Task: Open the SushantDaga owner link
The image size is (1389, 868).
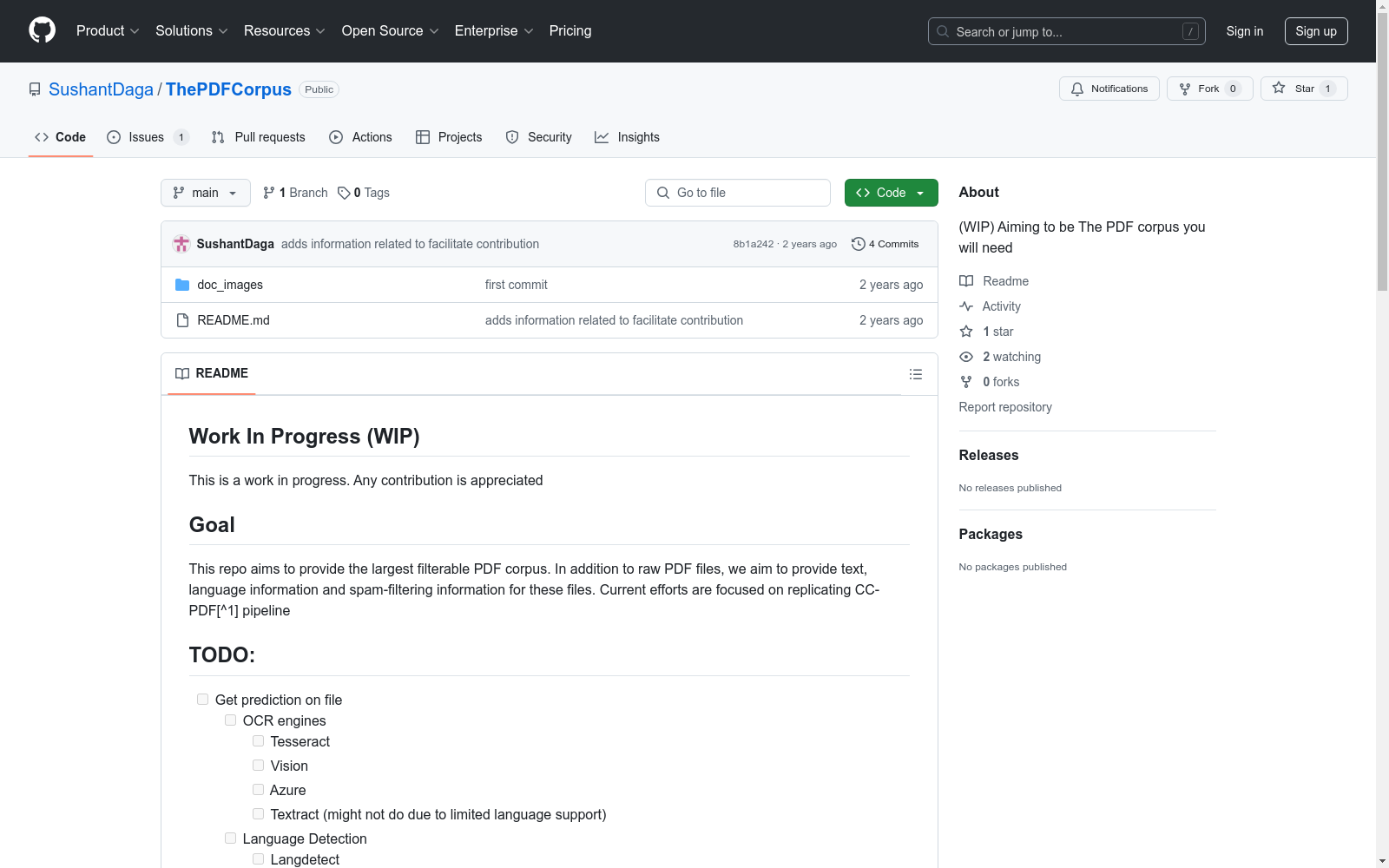Action: [101, 89]
